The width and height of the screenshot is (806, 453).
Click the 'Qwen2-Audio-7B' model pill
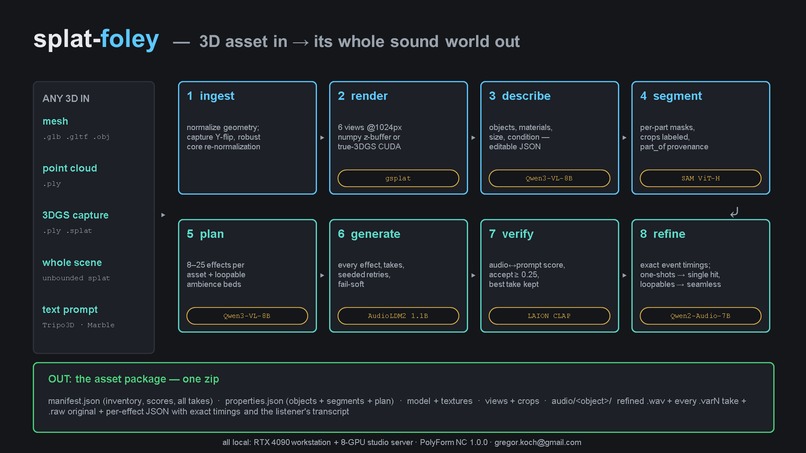(700, 316)
